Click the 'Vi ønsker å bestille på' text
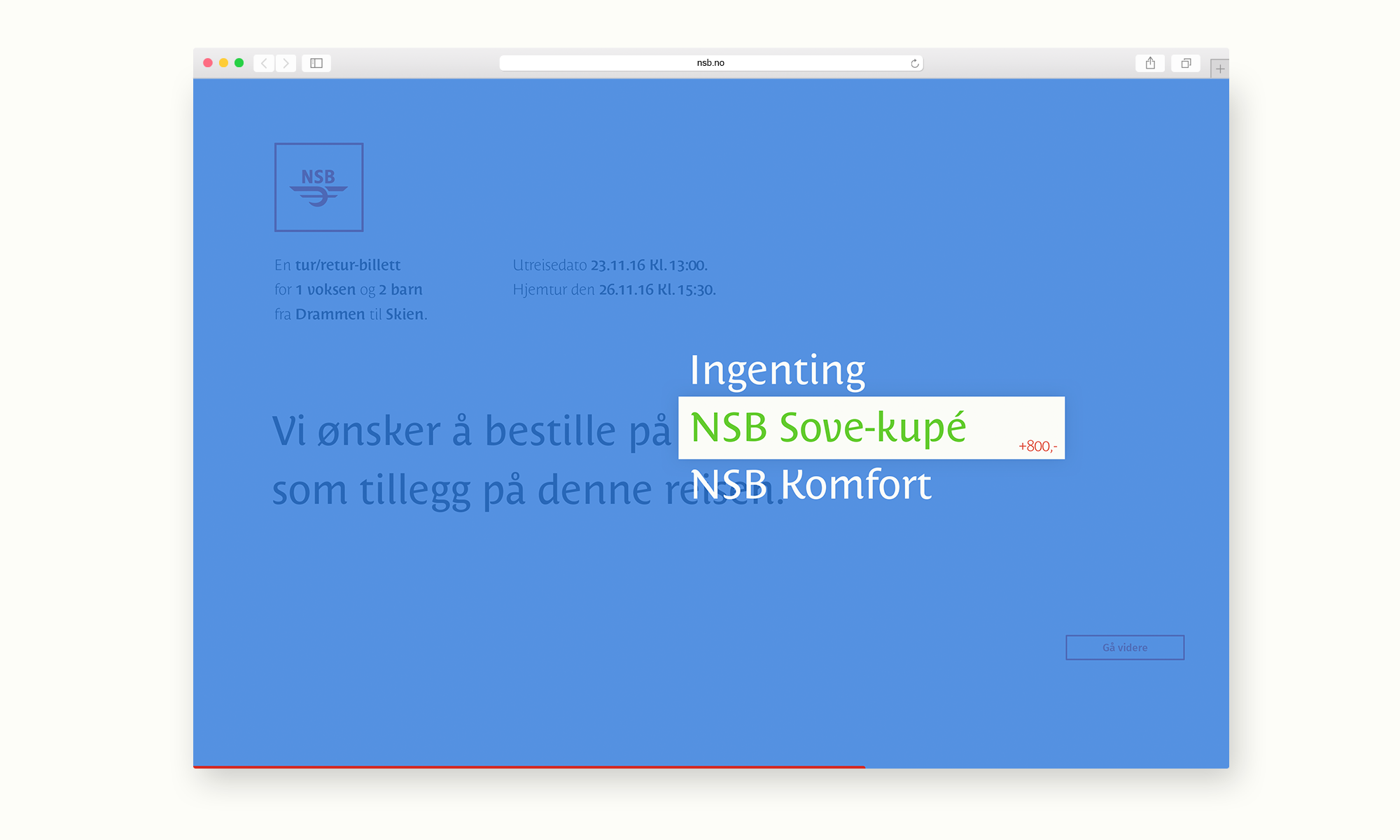Viewport: 1400px width, 840px height. (x=471, y=431)
